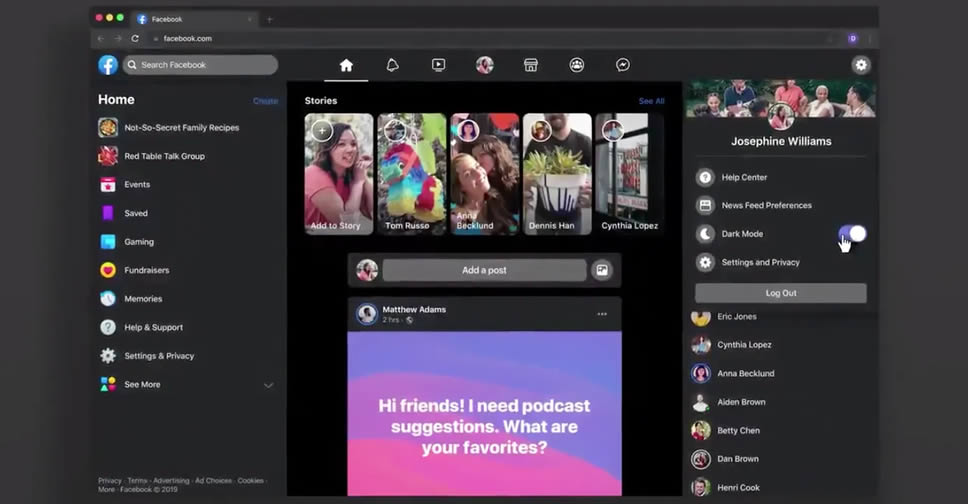Open the Notifications bell icon
This screenshot has height=504, width=968.
(x=392, y=65)
